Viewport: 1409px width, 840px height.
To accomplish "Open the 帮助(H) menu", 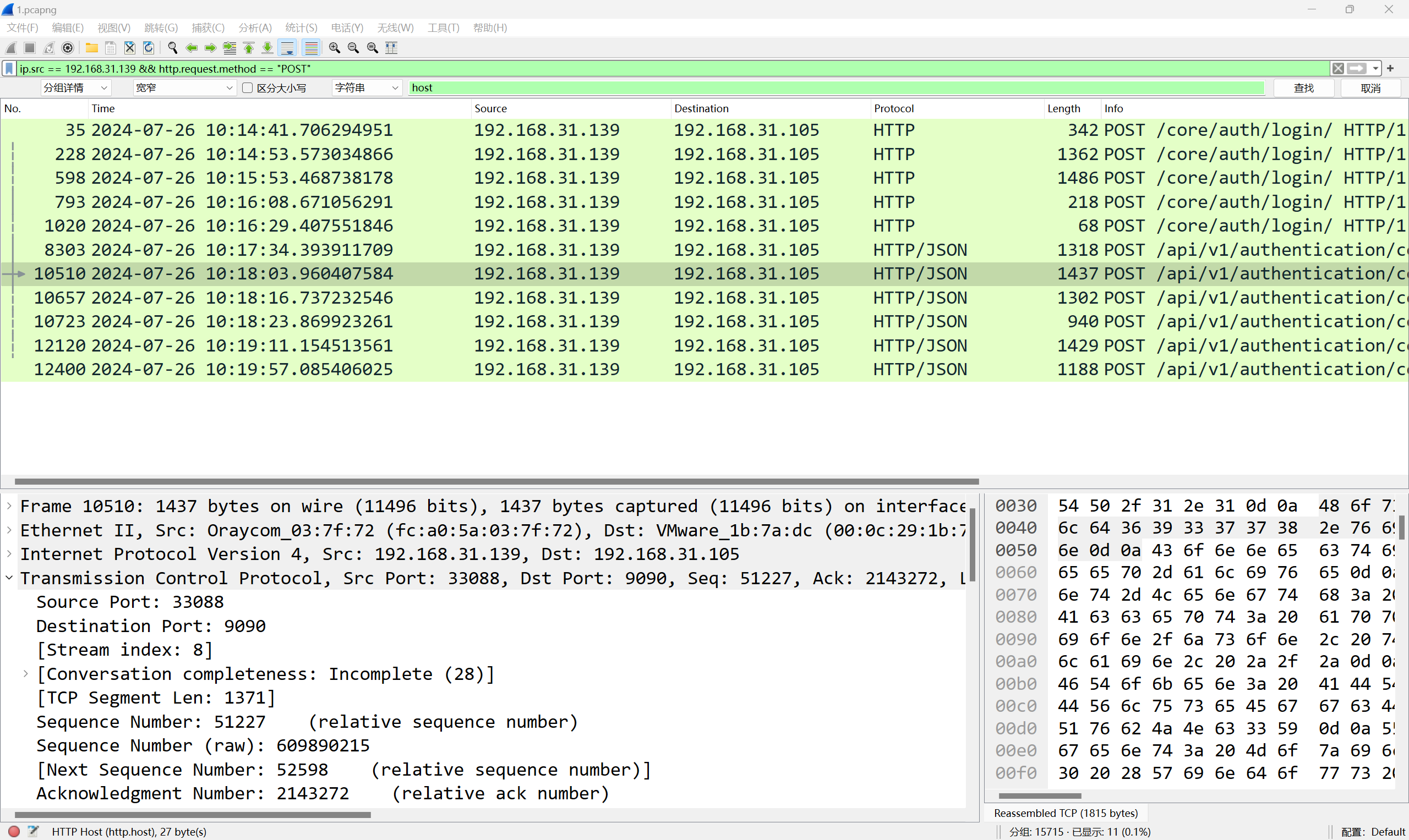I will pos(490,28).
